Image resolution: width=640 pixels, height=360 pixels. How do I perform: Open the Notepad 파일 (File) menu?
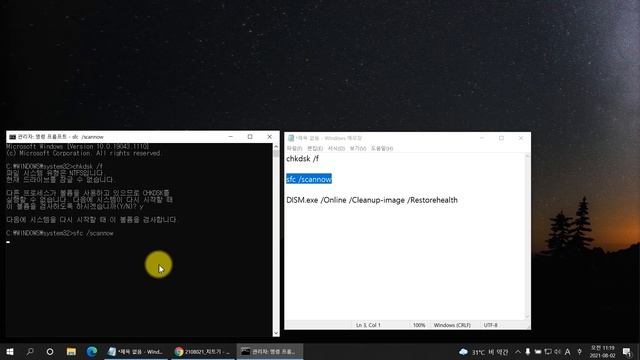tap(294, 149)
